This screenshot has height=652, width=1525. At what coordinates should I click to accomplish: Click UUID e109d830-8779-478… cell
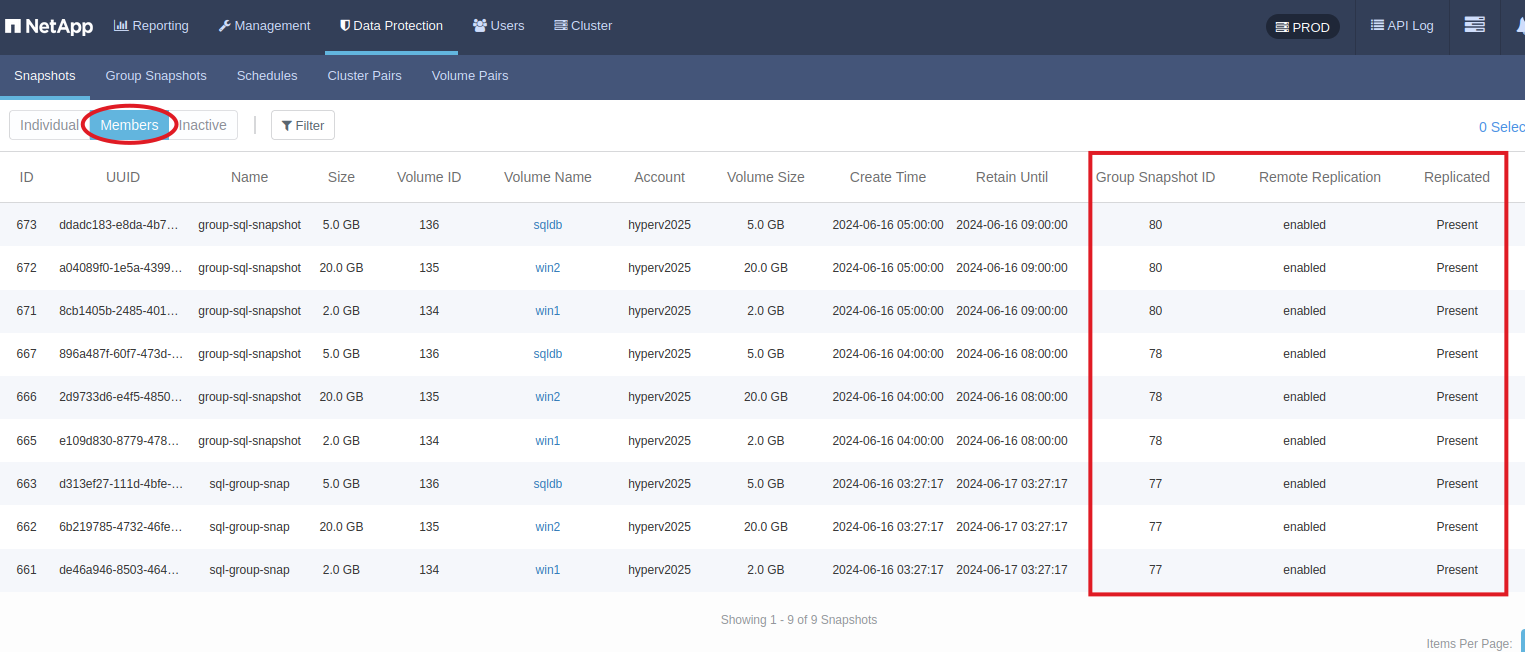click(121, 441)
